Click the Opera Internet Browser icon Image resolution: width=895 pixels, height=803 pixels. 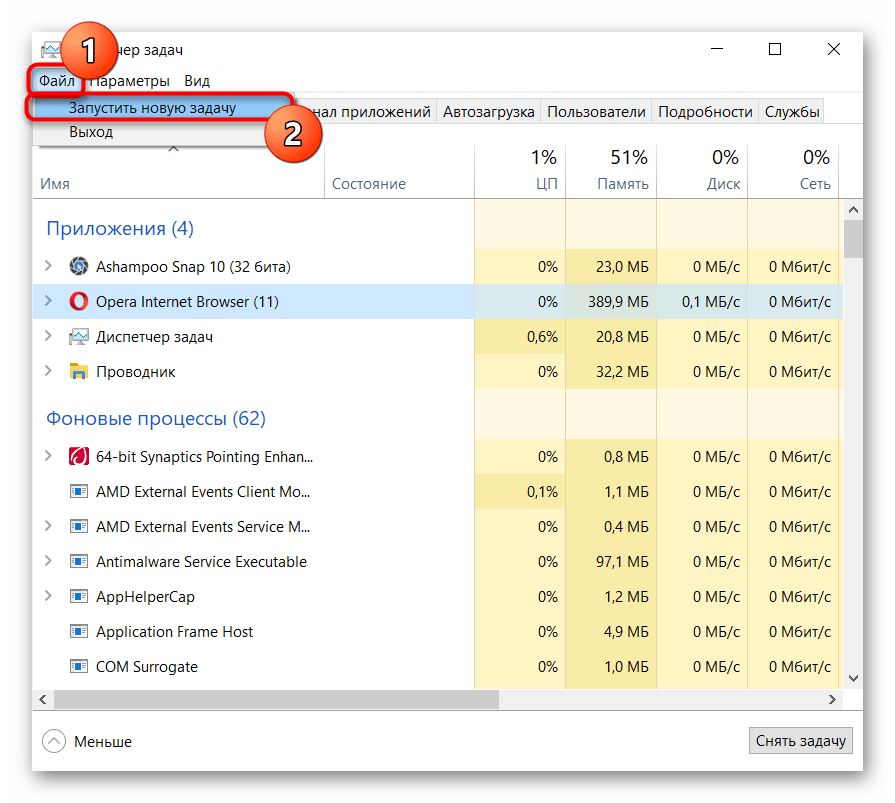pyautogui.click(x=79, y=302)
